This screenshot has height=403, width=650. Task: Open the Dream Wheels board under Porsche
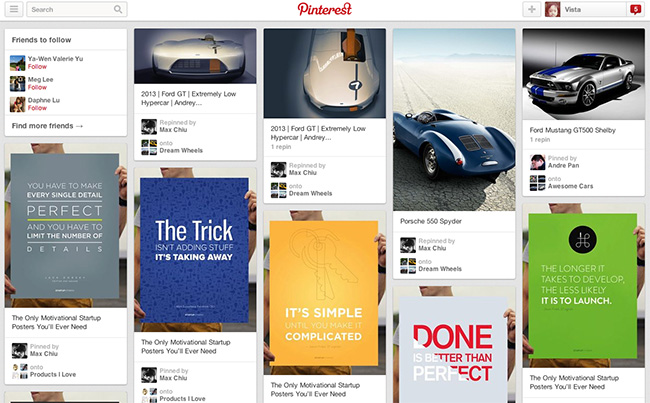[x=440, y=269]
